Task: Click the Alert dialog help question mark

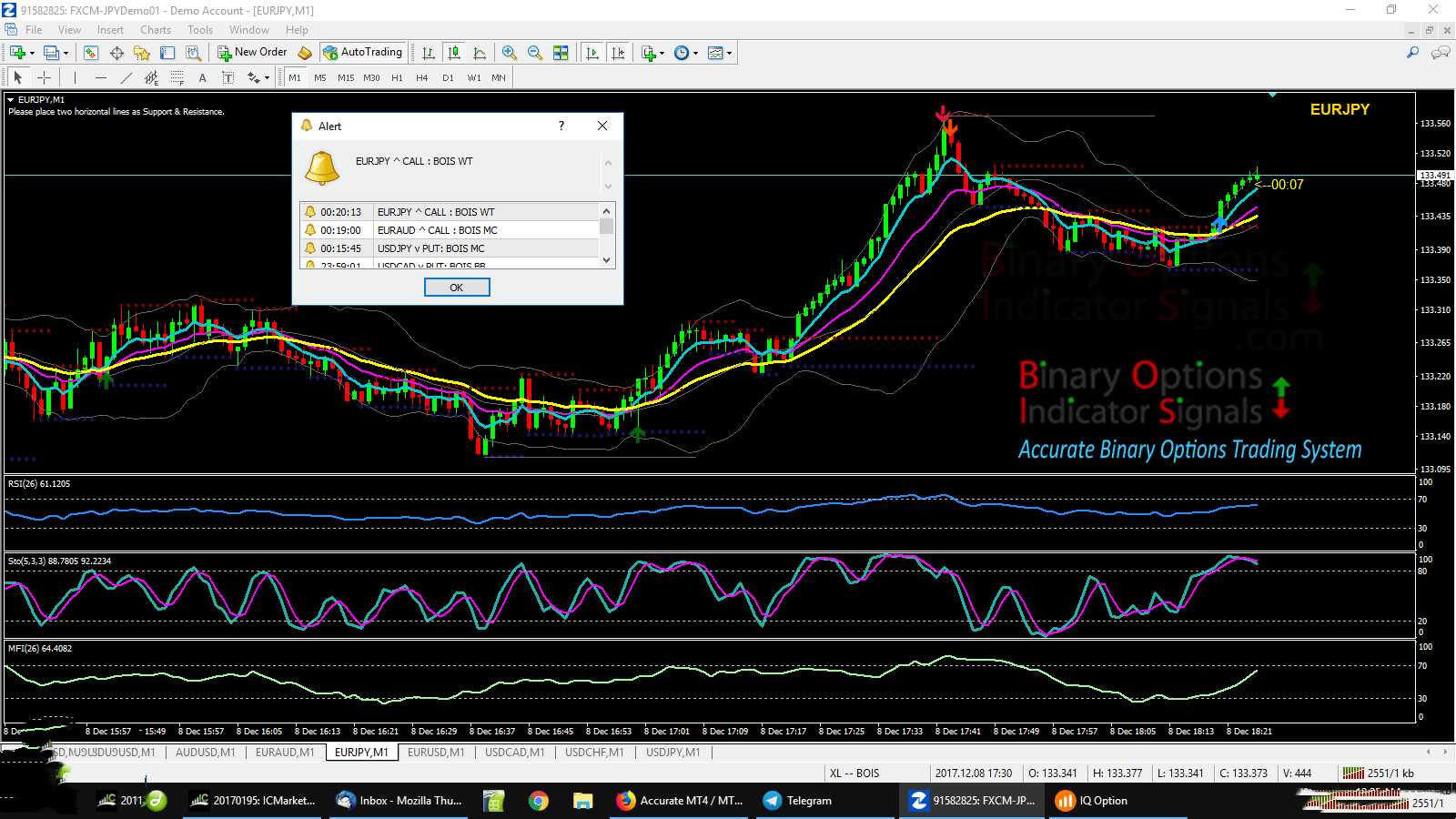Action: pos(561,126)
